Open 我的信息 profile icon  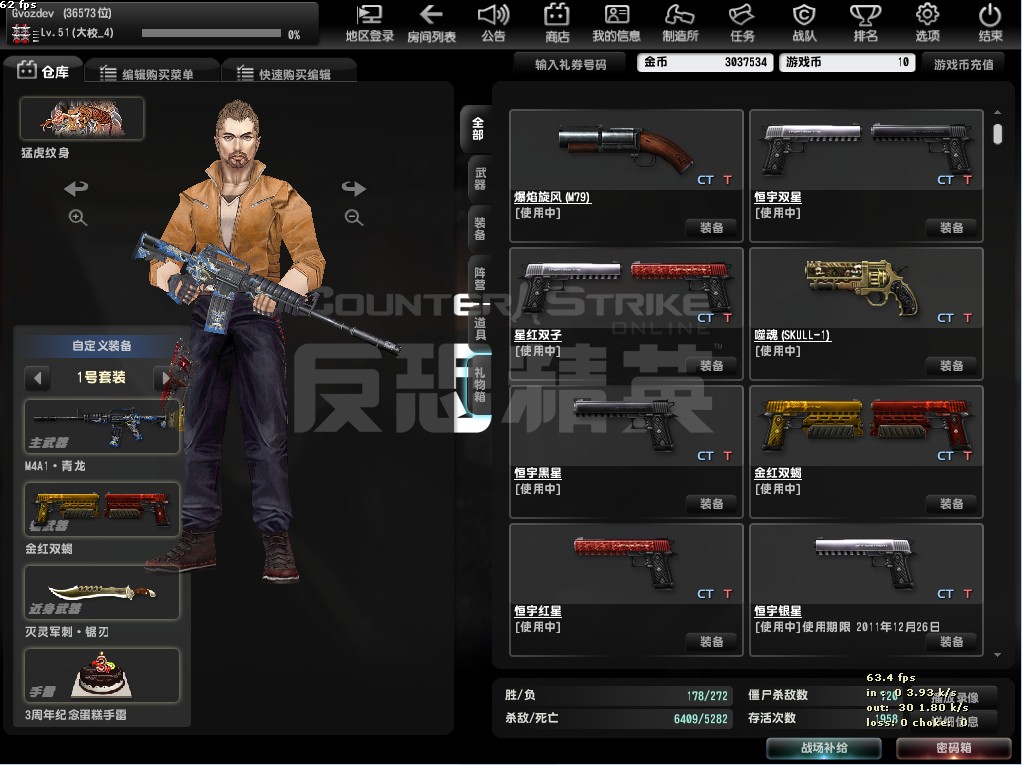point(616,23)
